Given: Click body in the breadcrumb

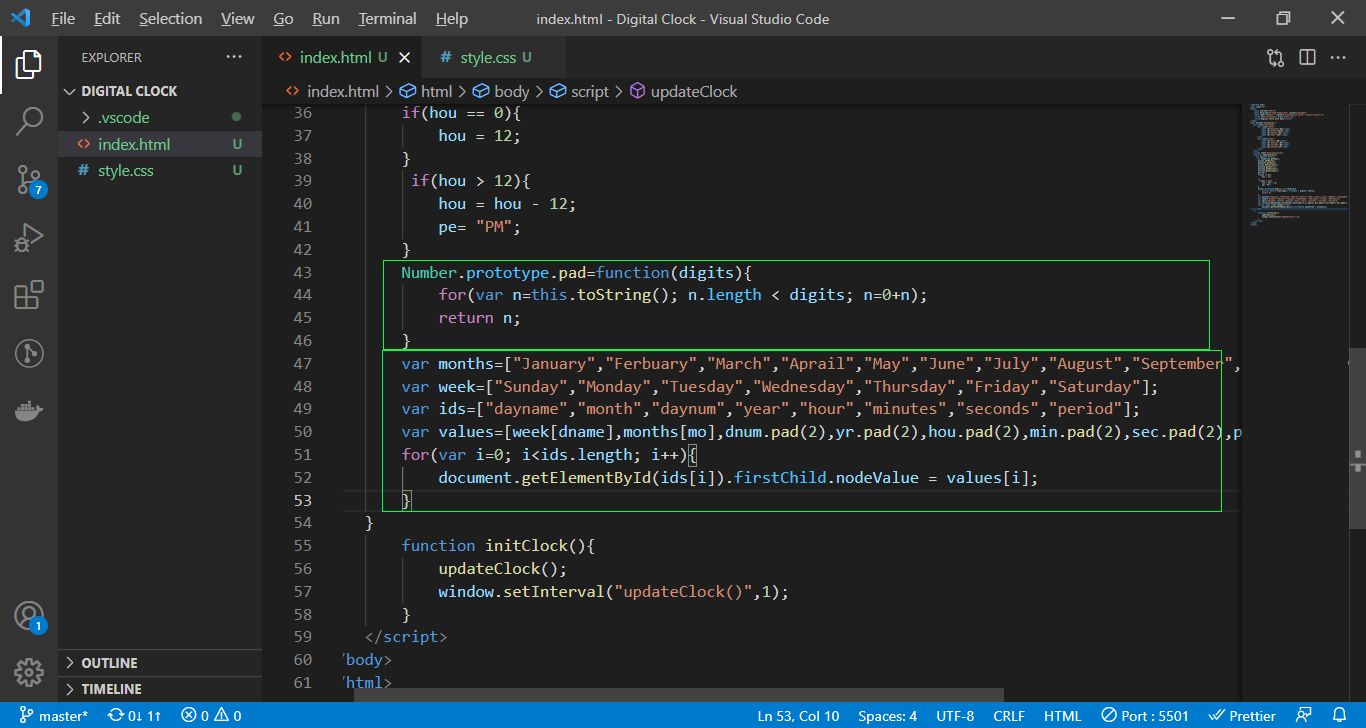Looking at the screenshot, I should [x=511, y=91].
